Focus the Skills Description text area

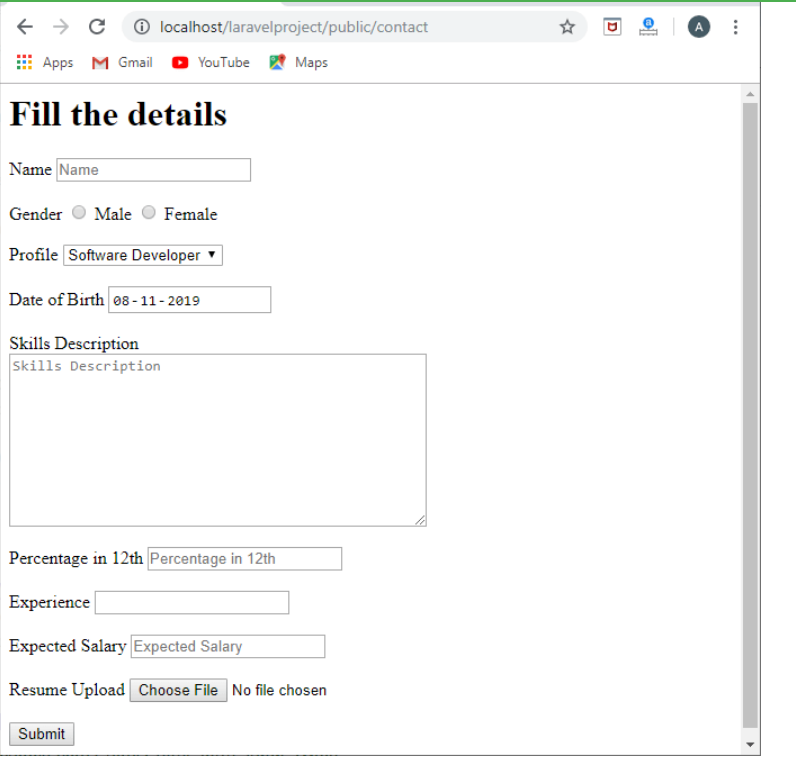click(x=218, y=440)
